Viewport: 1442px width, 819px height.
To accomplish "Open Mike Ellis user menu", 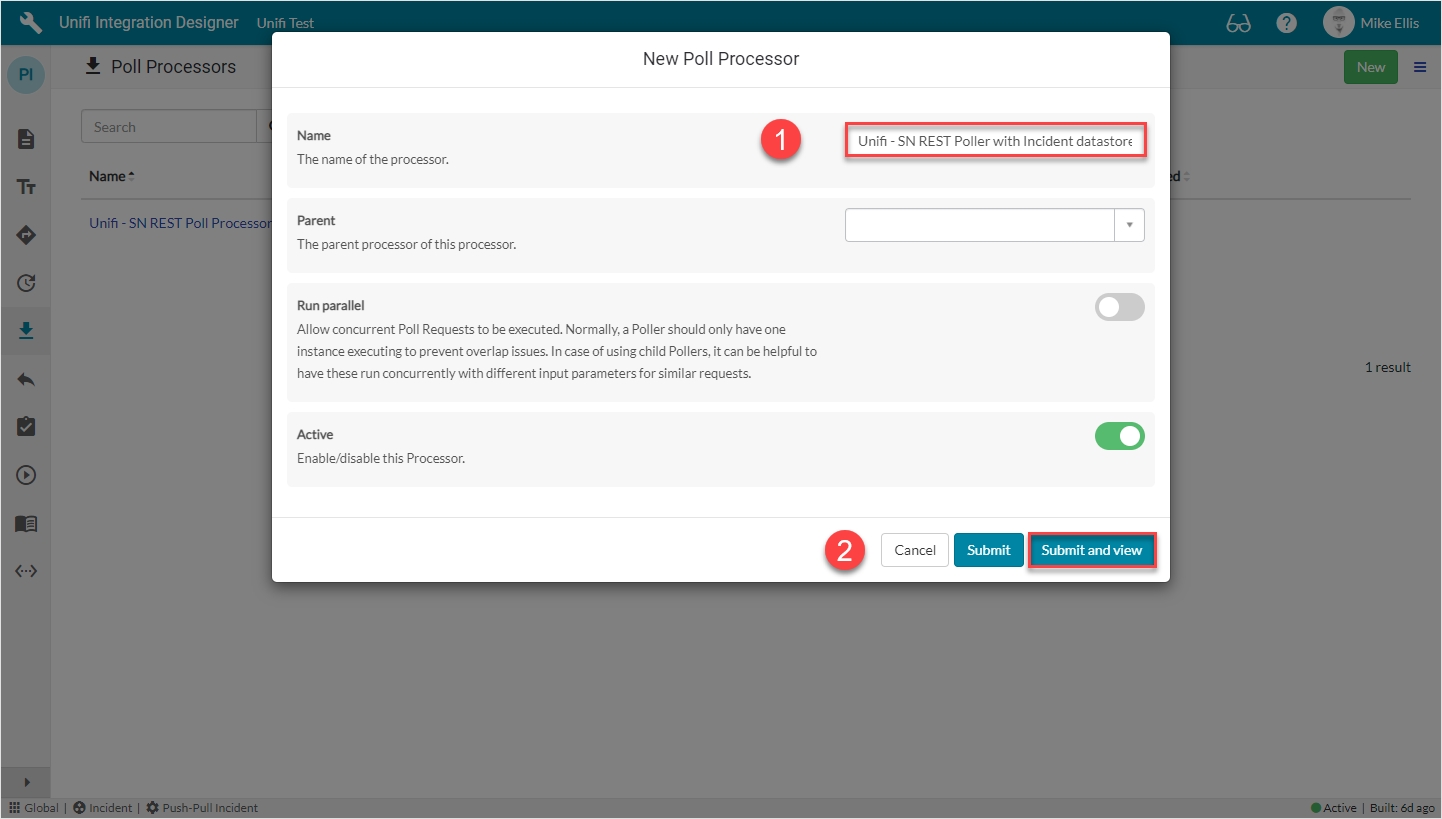I will point(1370,23).
